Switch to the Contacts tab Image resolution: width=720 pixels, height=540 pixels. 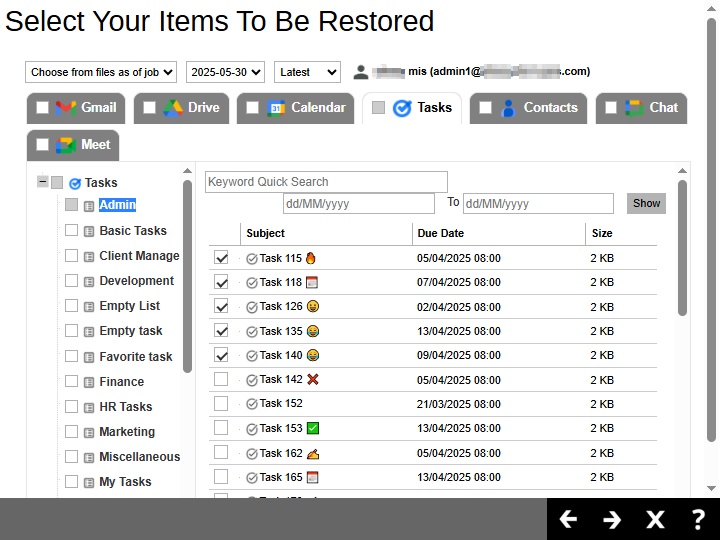click(550, 108)
